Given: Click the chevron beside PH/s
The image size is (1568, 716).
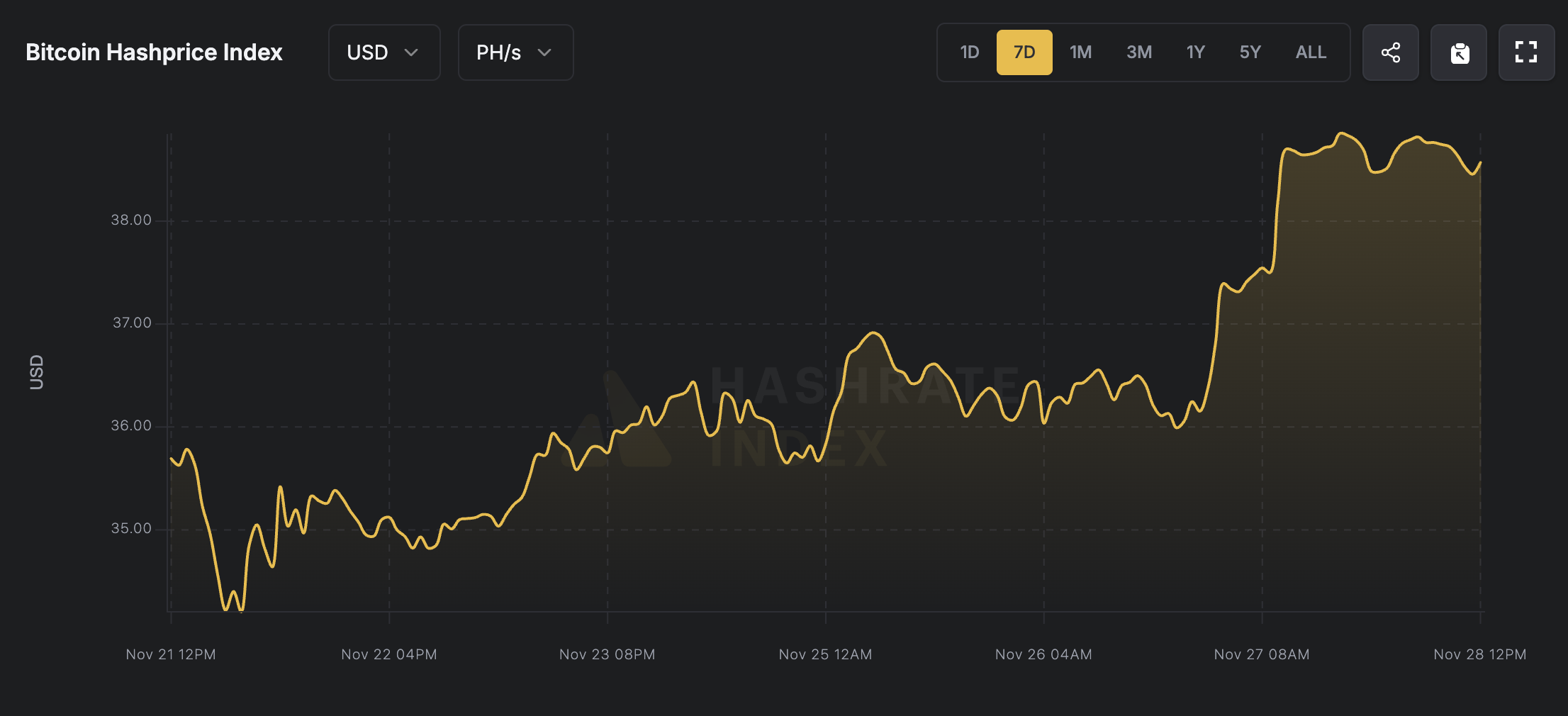Looking at the screenshot, I should (544, 52).
